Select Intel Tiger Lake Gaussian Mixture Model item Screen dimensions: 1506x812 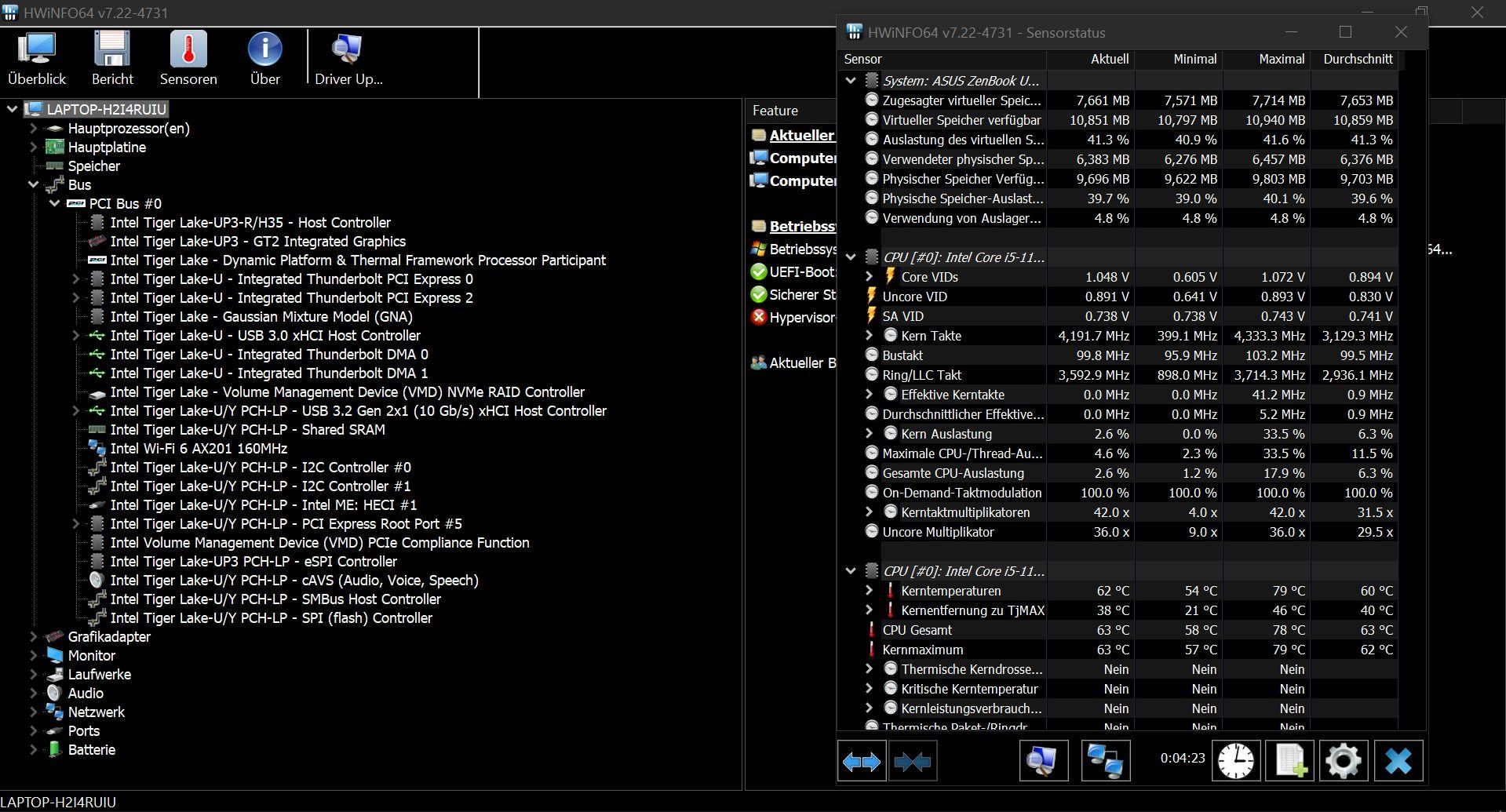tap(261, 316)
